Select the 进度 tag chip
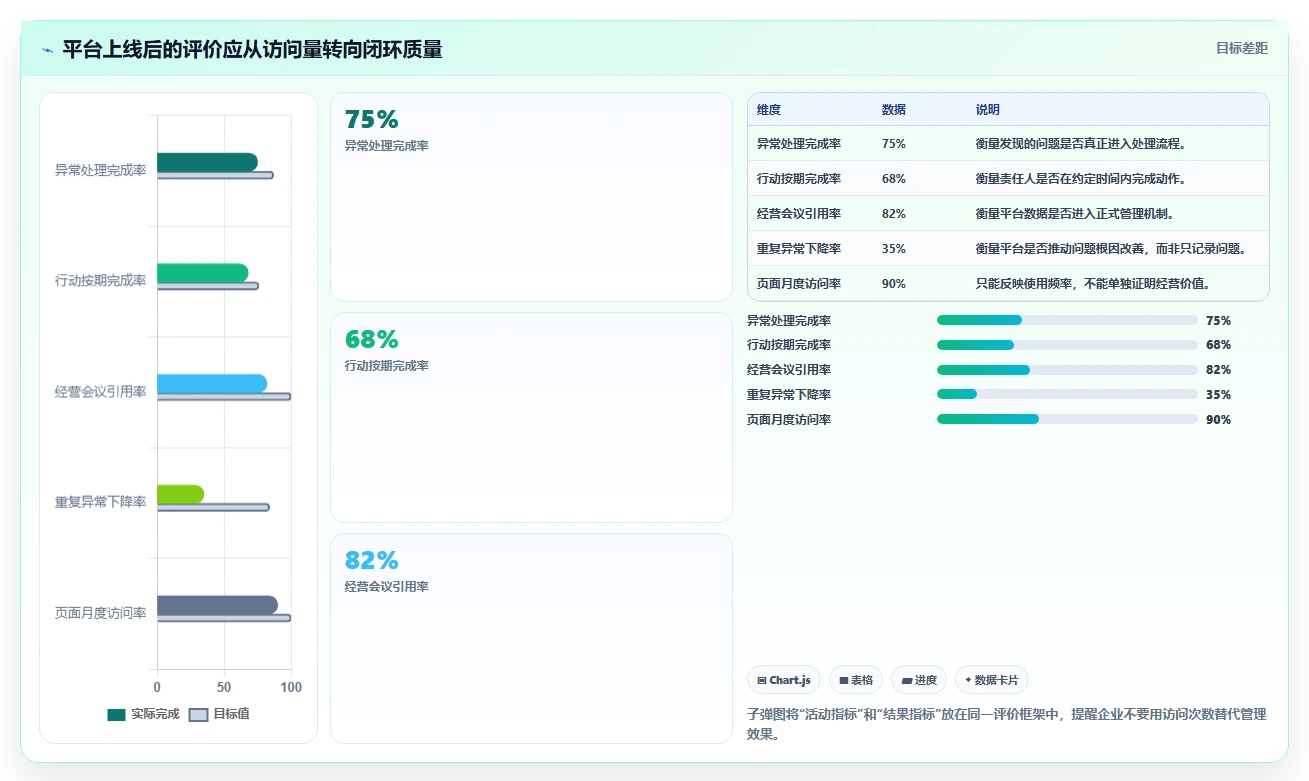Image resolution: width=1309 pixels, height=781 pixels. click(x=919, y=680)
